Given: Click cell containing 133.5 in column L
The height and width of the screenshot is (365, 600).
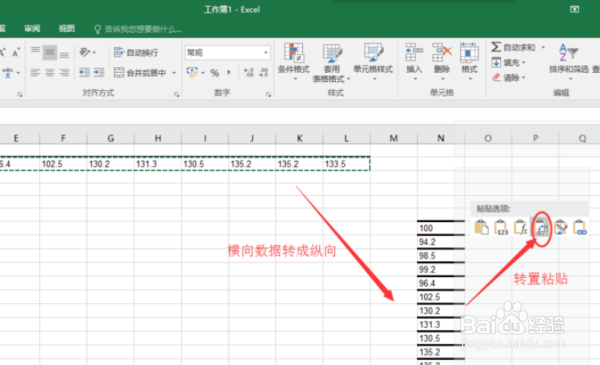Looking at the screenshot, I should click(346, 164).
